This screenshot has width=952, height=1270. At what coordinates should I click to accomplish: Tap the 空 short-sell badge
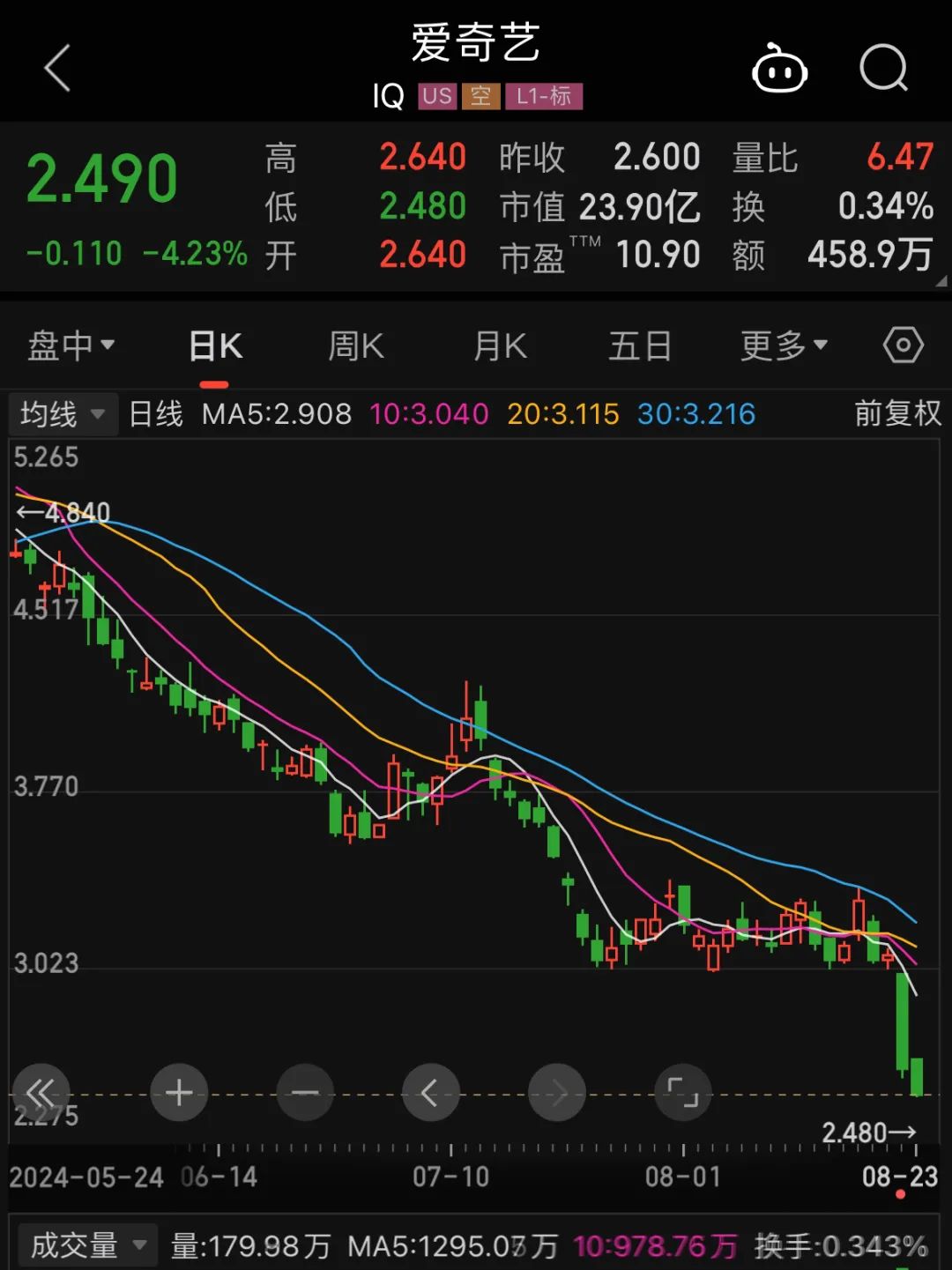[x=480, y=96]
